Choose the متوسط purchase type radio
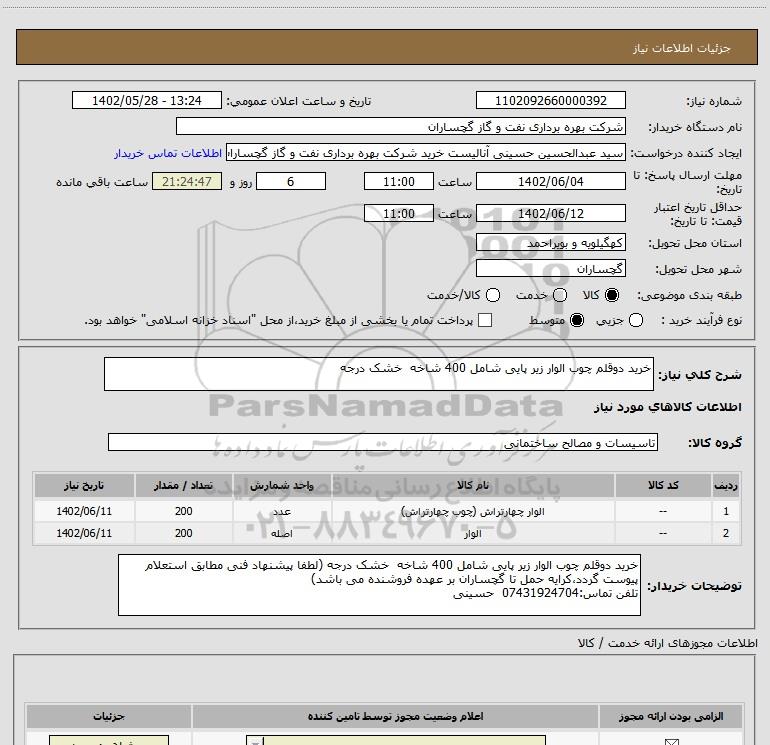 click(x=577, y=320)
